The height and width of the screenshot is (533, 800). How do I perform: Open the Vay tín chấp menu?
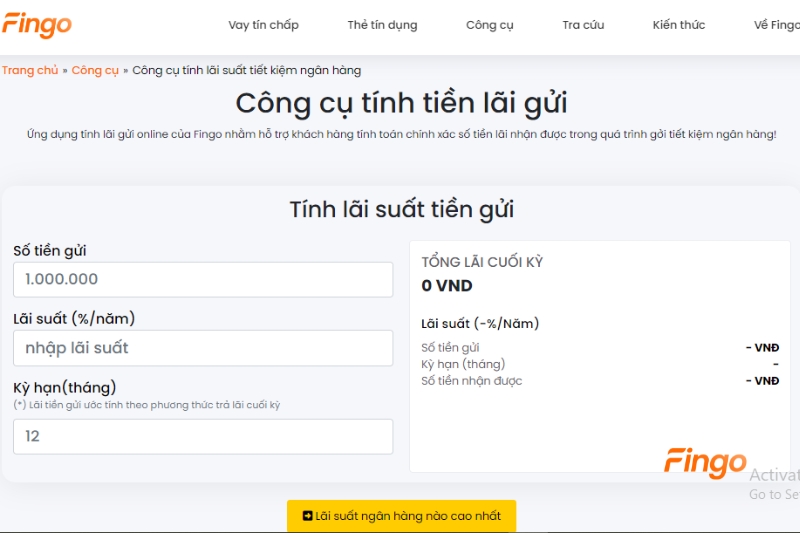tap(263, 25)
